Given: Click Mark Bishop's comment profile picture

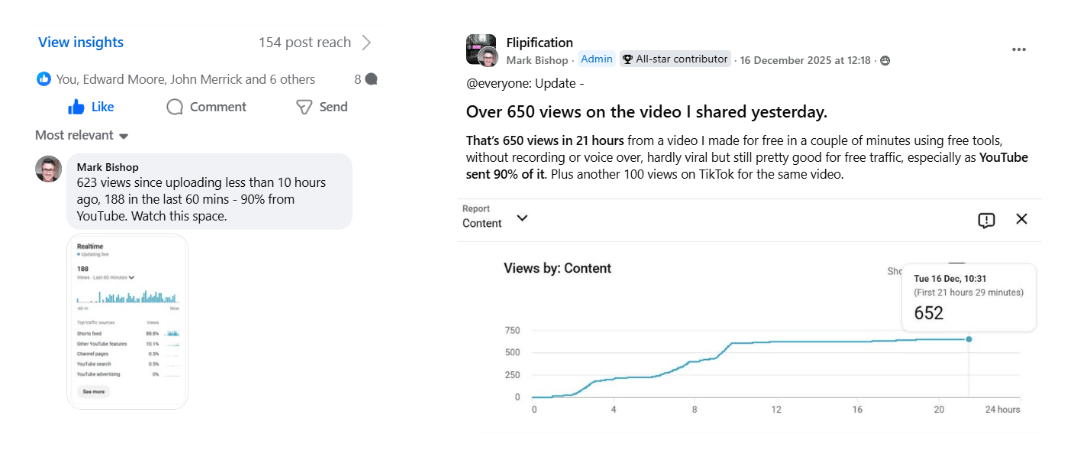Looking at the screenshot, I should tap(49, 170).
